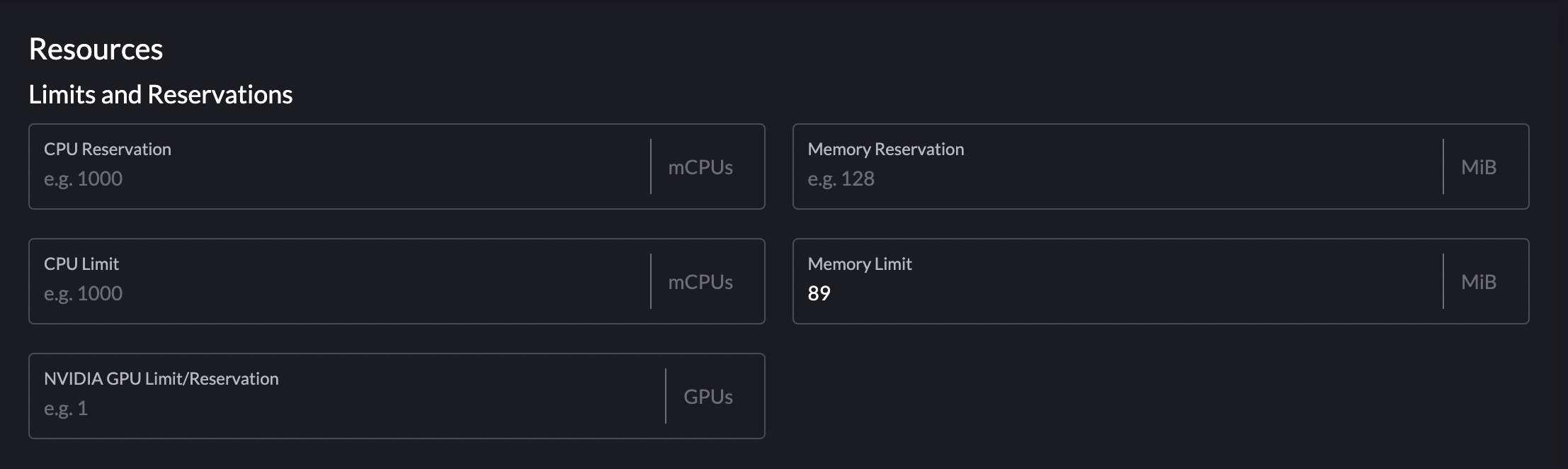The image size is (1568, 469).
Task: Select the Memory Limit value 89
Action: tap(818, 293)
